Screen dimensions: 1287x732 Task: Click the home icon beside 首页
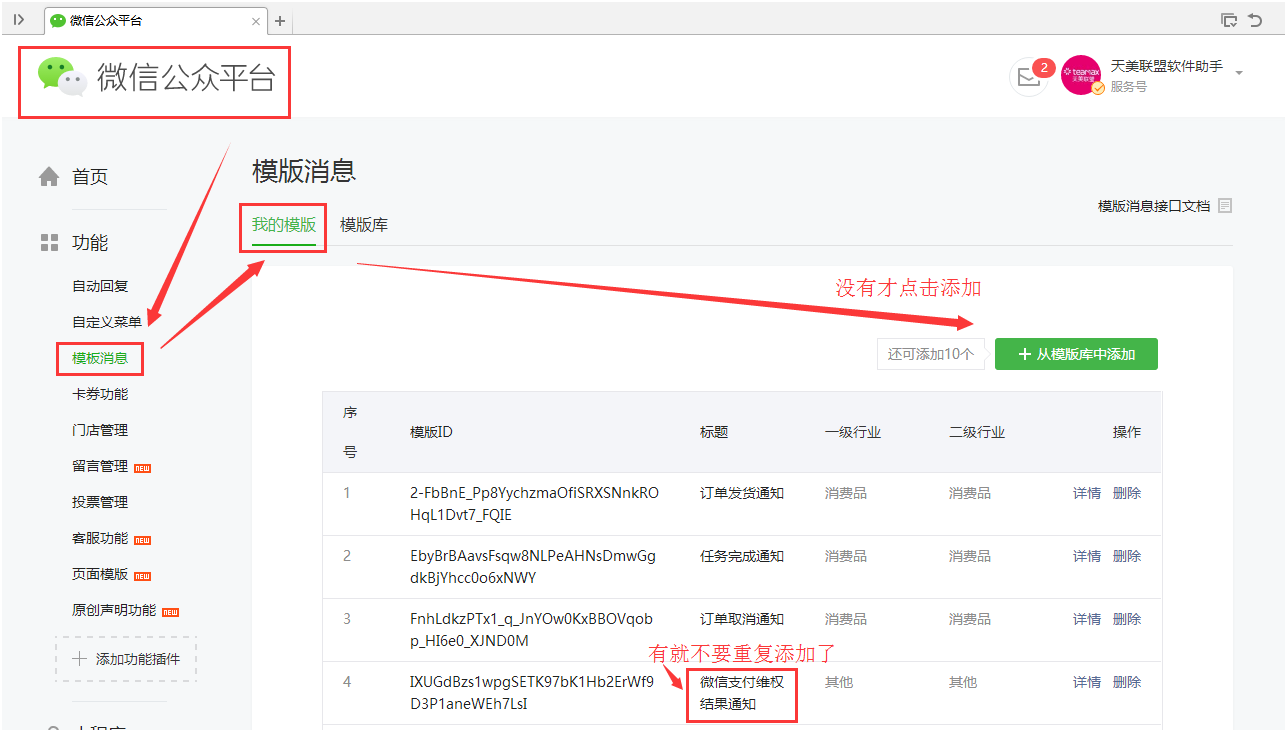pos(49,177)
